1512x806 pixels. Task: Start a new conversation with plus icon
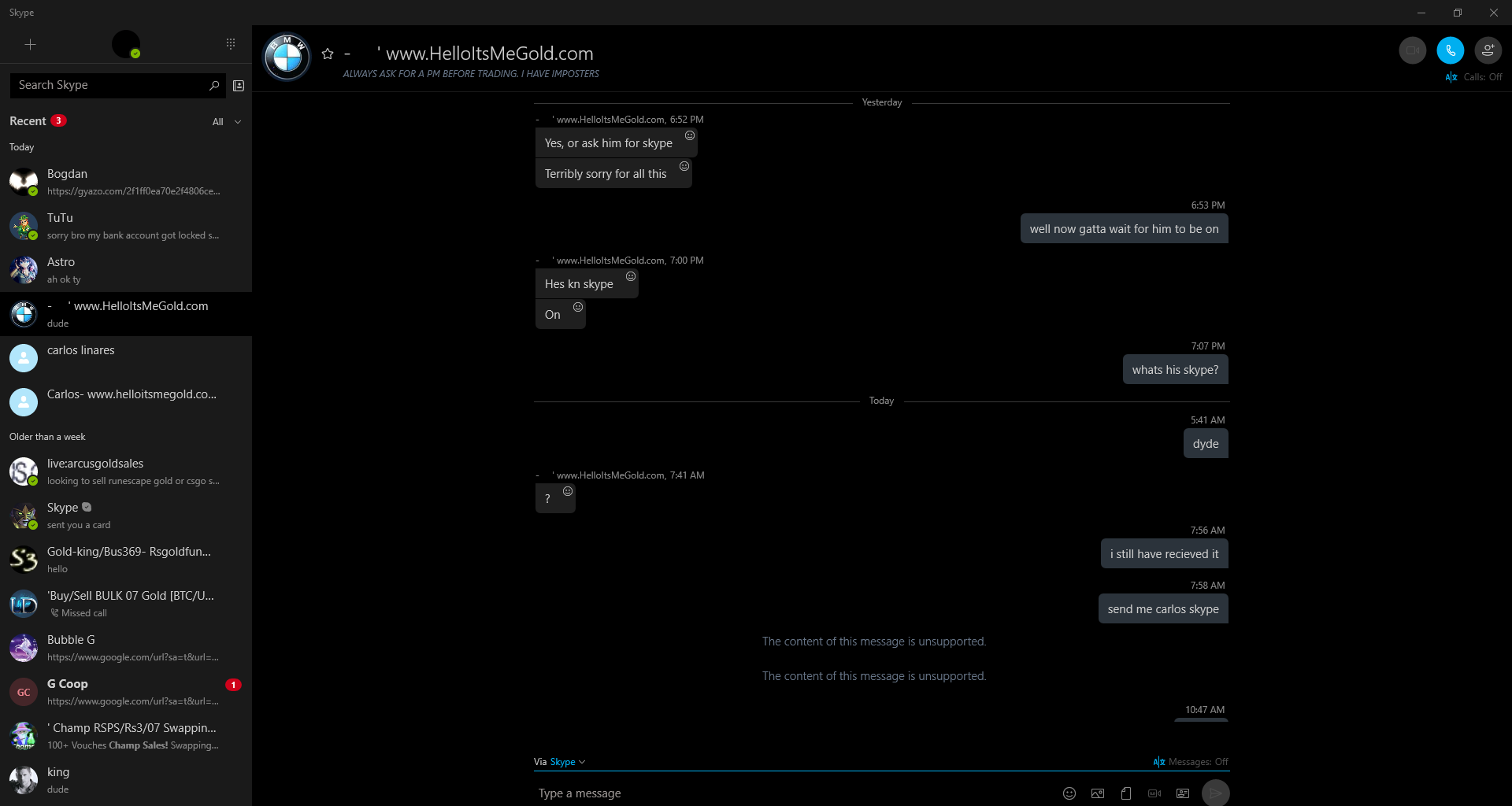(x=30, y=45)
